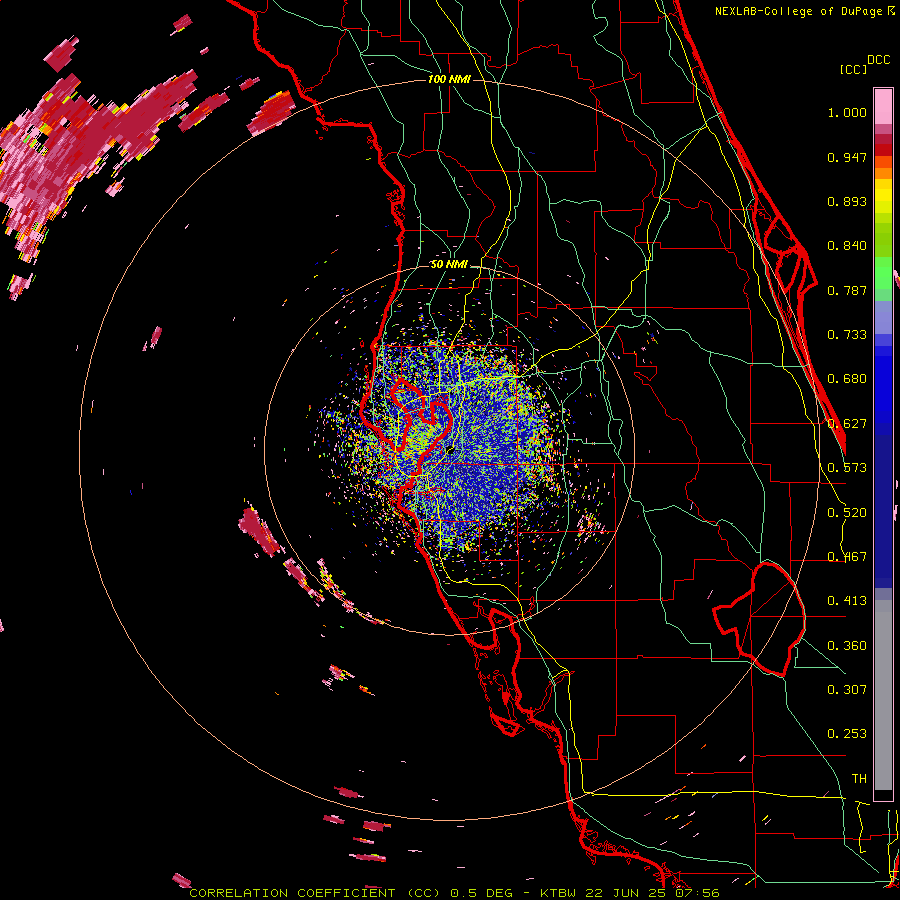
Task: Click the 0.787 legend value
Action: click(x=847, y=290)
